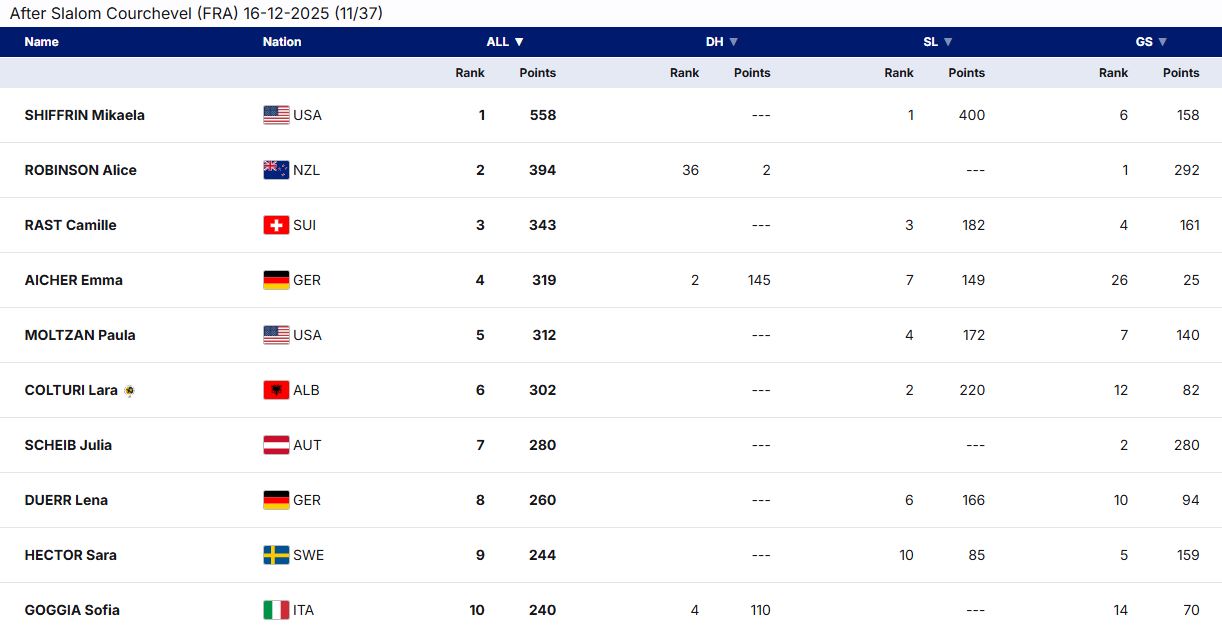This screenshot has width=1222, height=635.
Task: Click Germany flag beside Aicher Emma
Action: pos(276,280)
